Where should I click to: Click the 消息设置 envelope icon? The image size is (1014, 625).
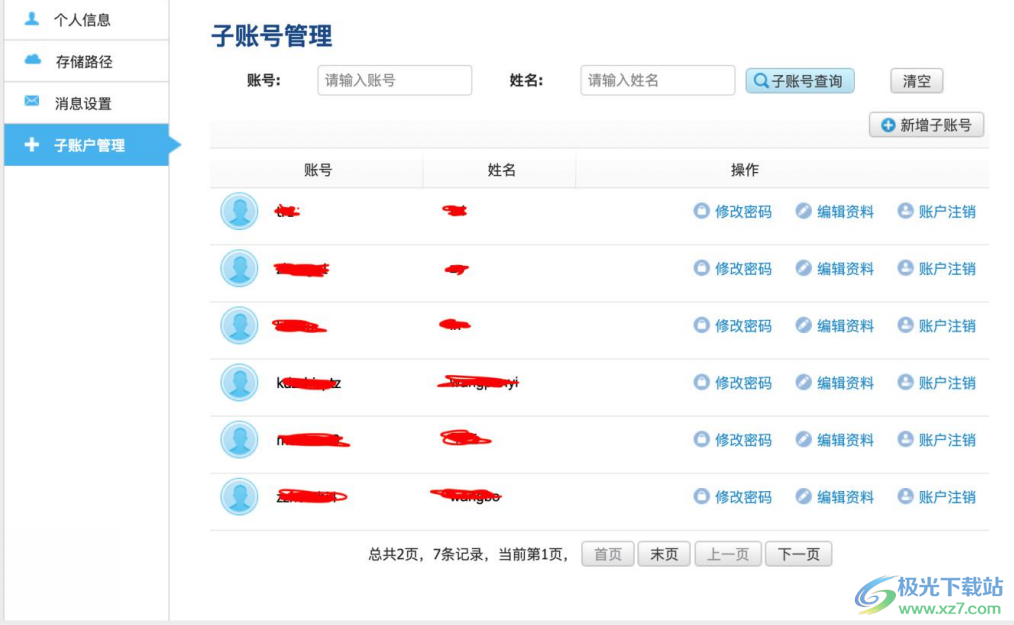coord(32,102)
